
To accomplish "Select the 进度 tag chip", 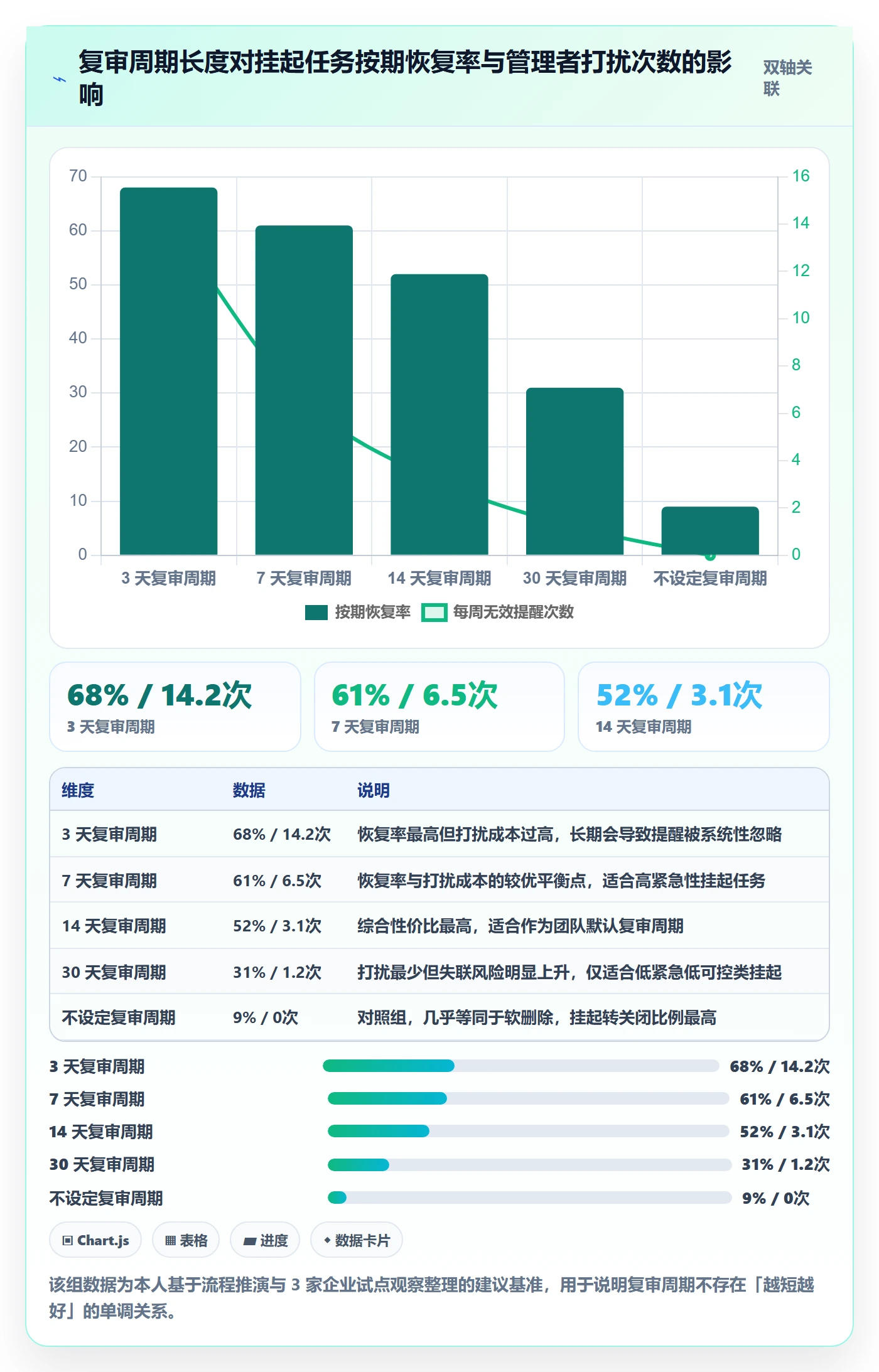I will pyautogui.click(x=265, y=1240).
